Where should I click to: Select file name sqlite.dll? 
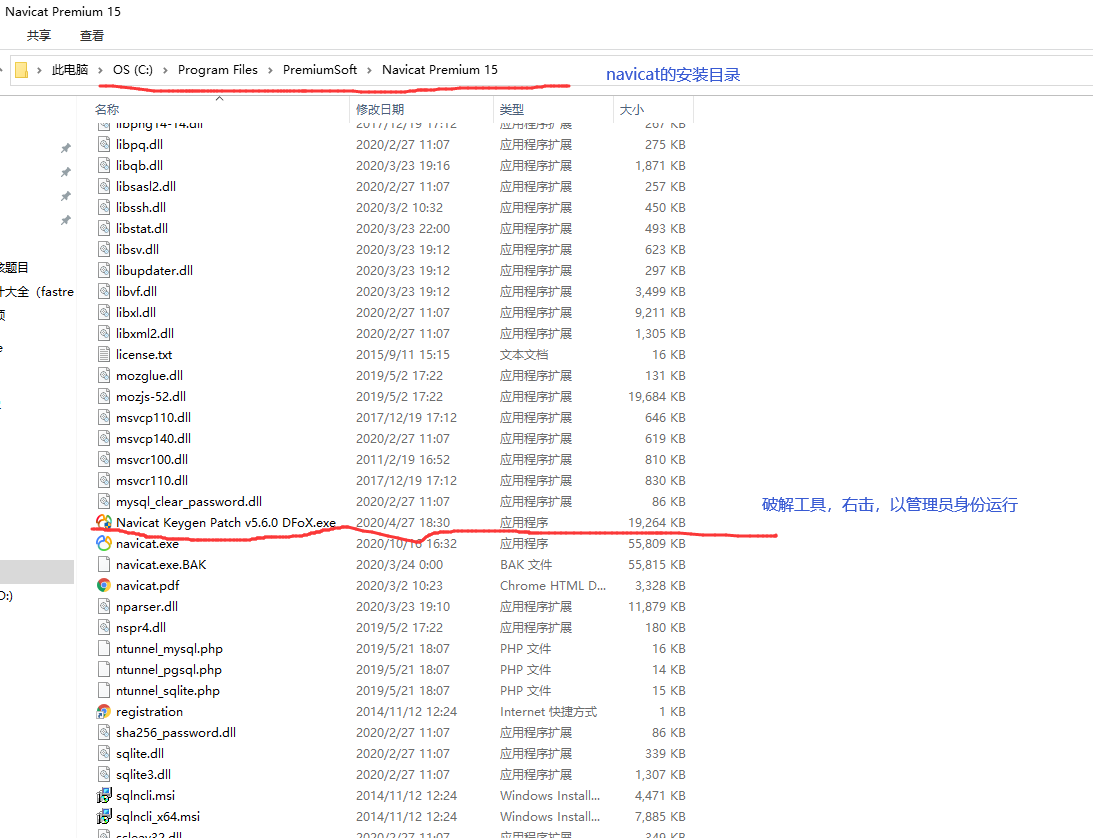tap(140, 753)
